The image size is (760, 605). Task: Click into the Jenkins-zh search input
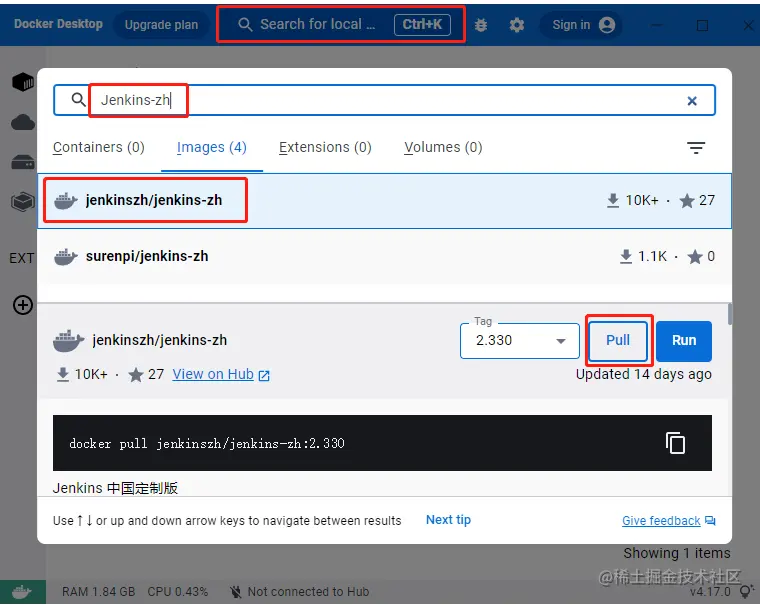[384, 100]
